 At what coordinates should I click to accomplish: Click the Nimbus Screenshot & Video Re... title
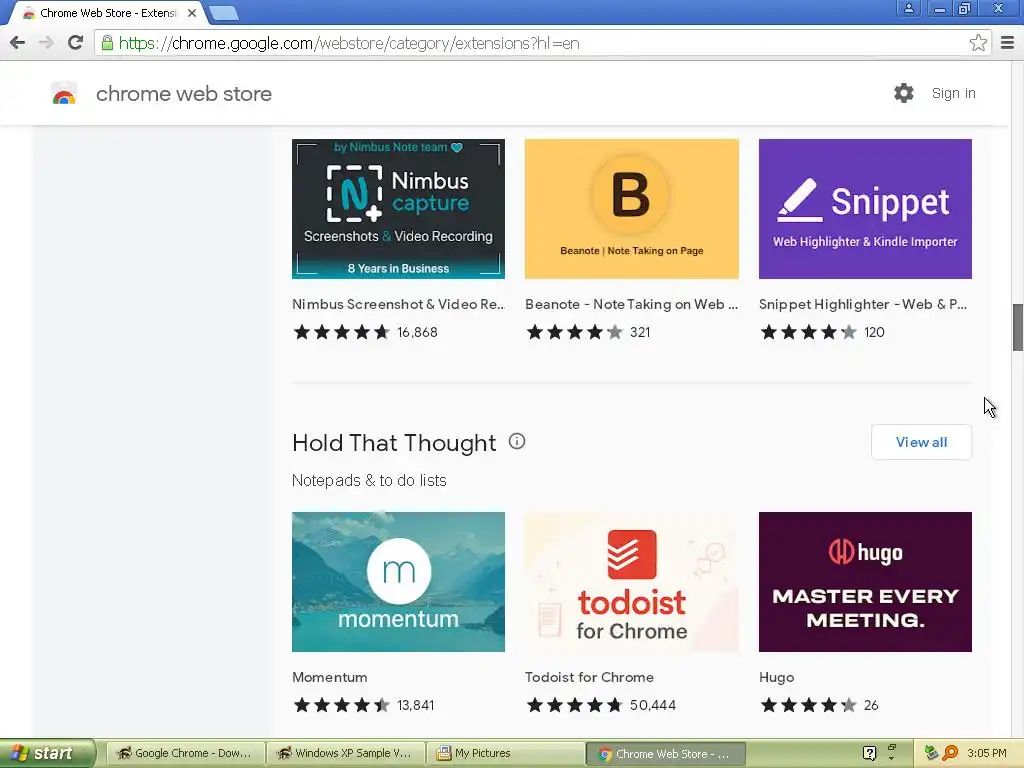[x=398, y=304]
